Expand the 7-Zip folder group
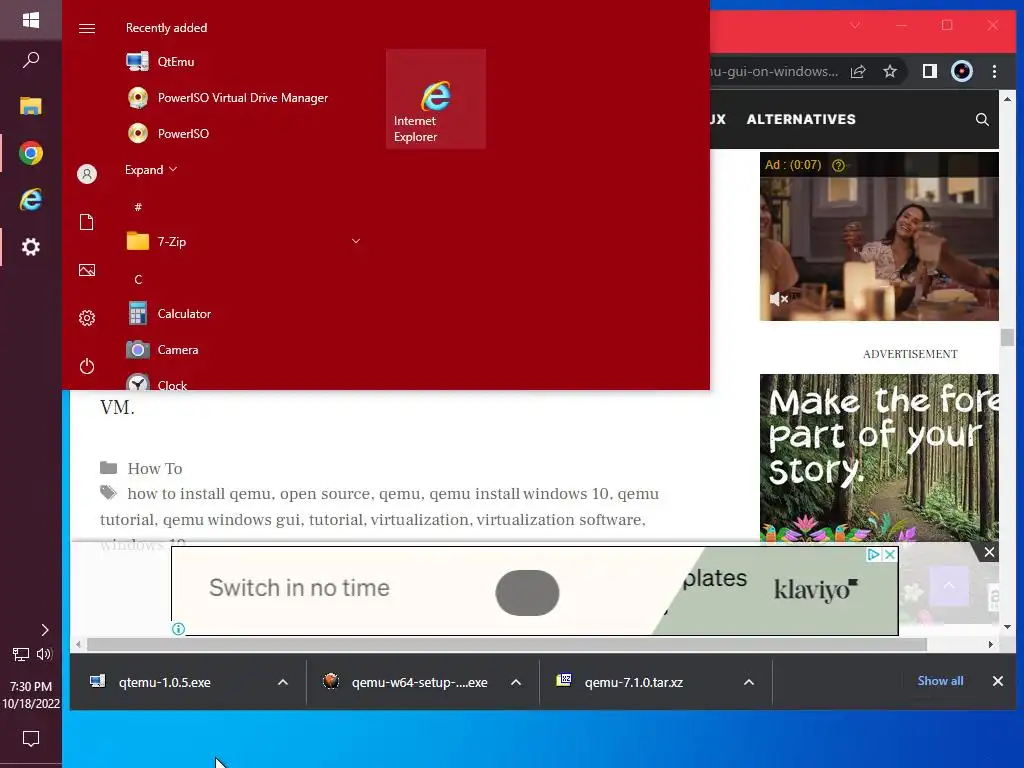 coord(242,242)
